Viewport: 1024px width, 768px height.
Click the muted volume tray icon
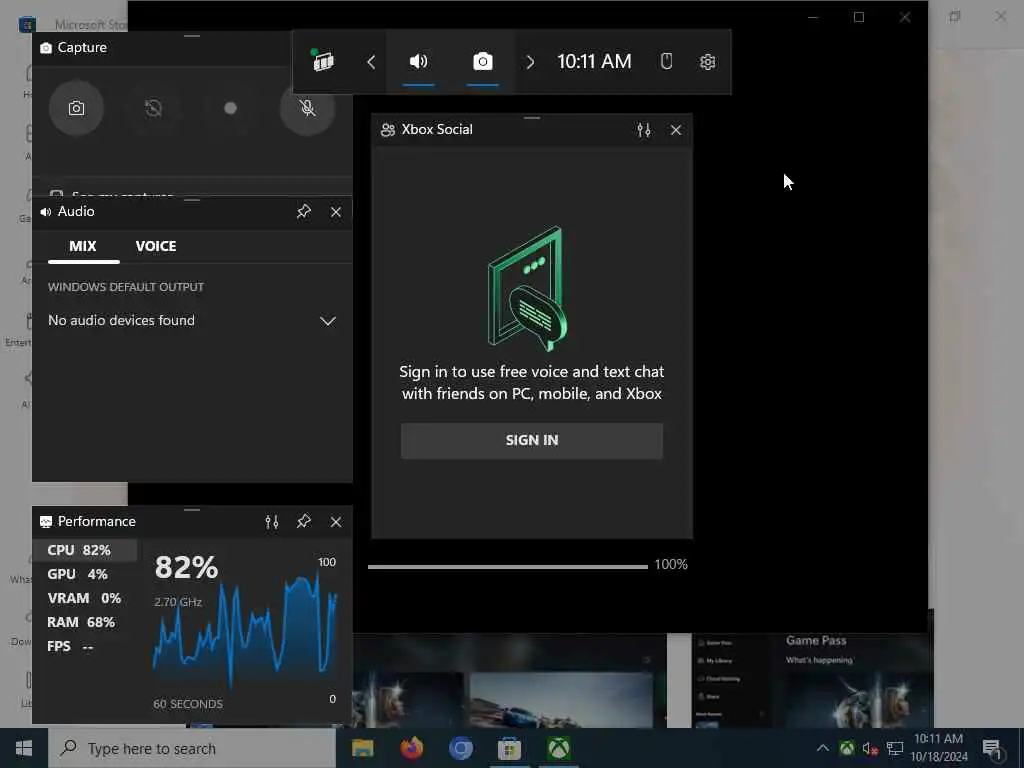point(870,748)
